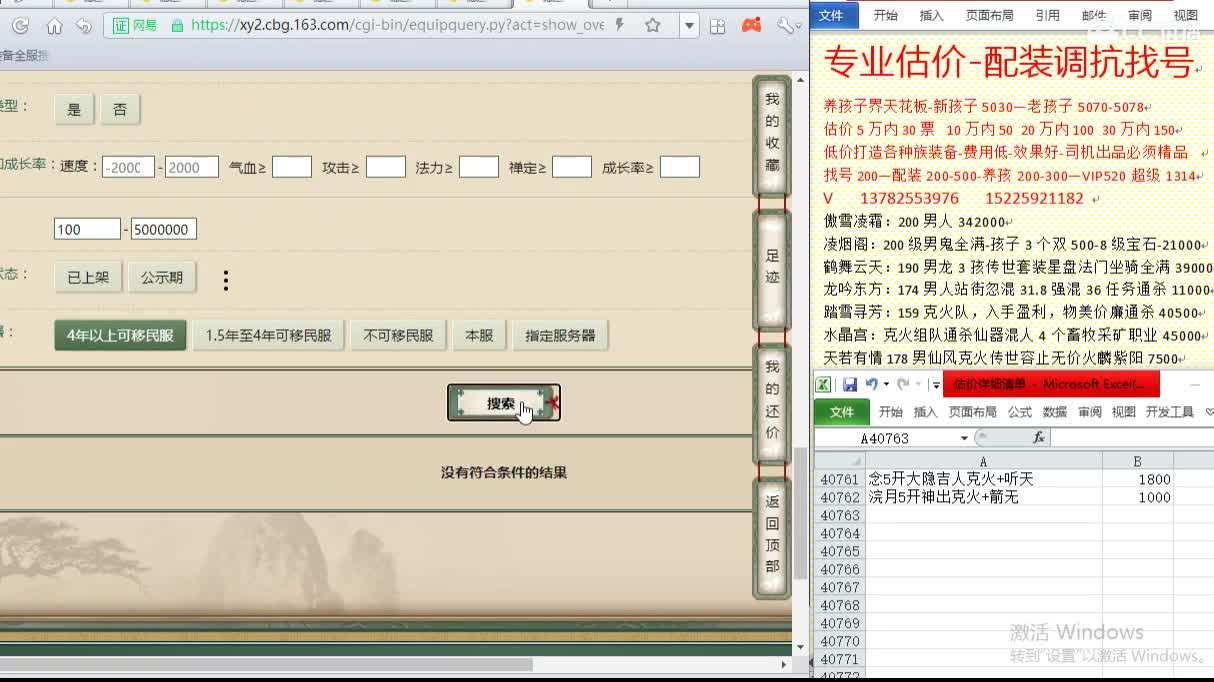Open Excel 数据 ribbon tab

click(1055, 412)
